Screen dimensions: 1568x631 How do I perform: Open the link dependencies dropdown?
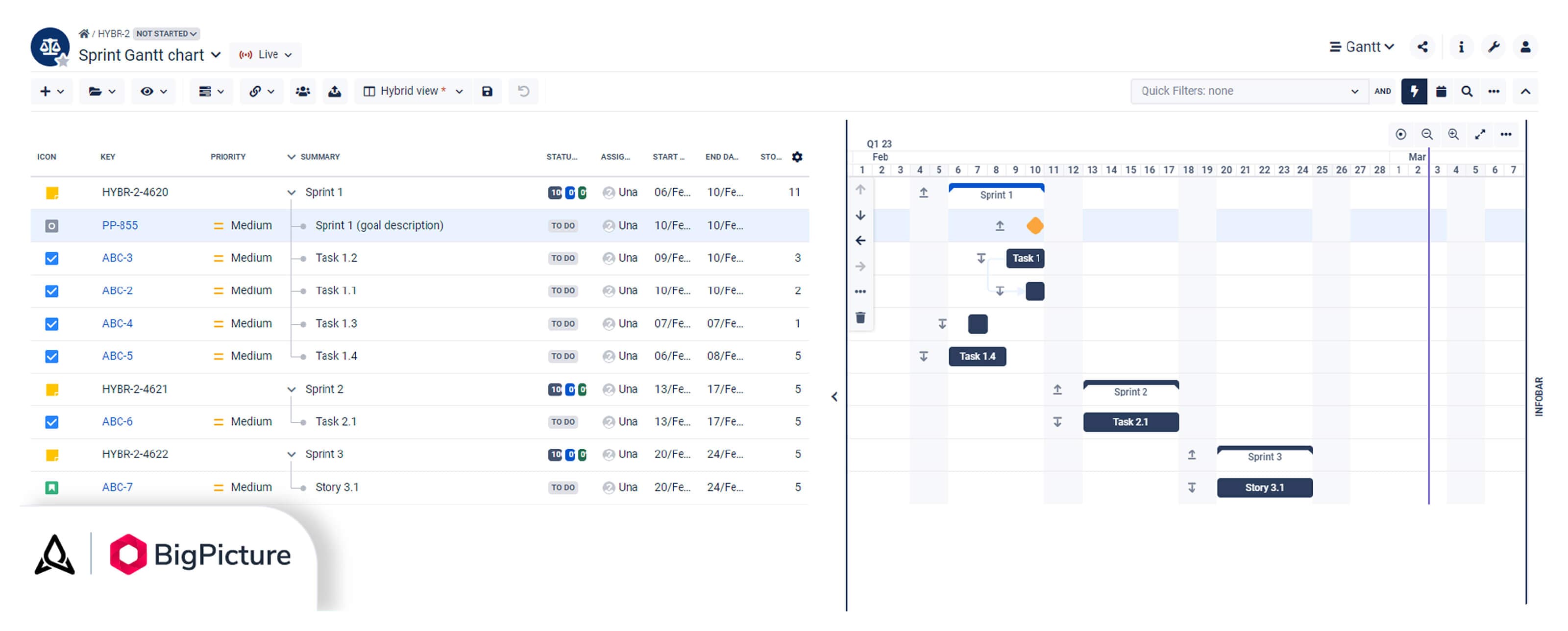(x=262, y=91)
